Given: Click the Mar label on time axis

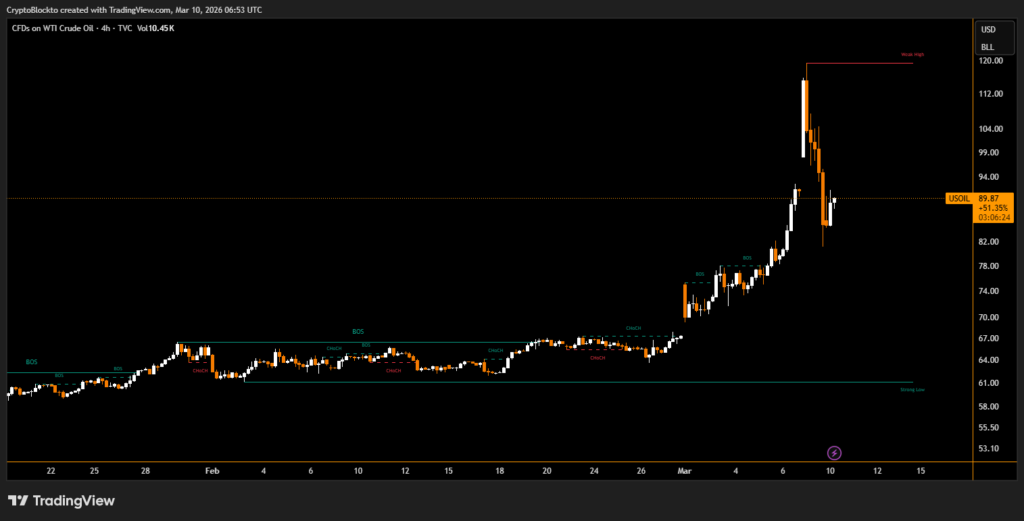Looking at the screenshot, I should [684, 470].
